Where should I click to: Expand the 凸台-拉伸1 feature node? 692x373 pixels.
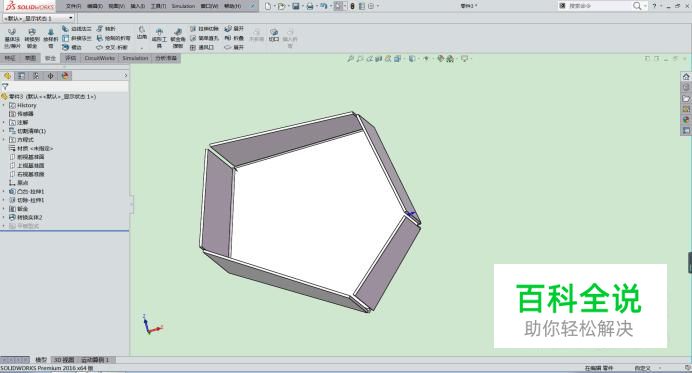(x=4, y=192)
